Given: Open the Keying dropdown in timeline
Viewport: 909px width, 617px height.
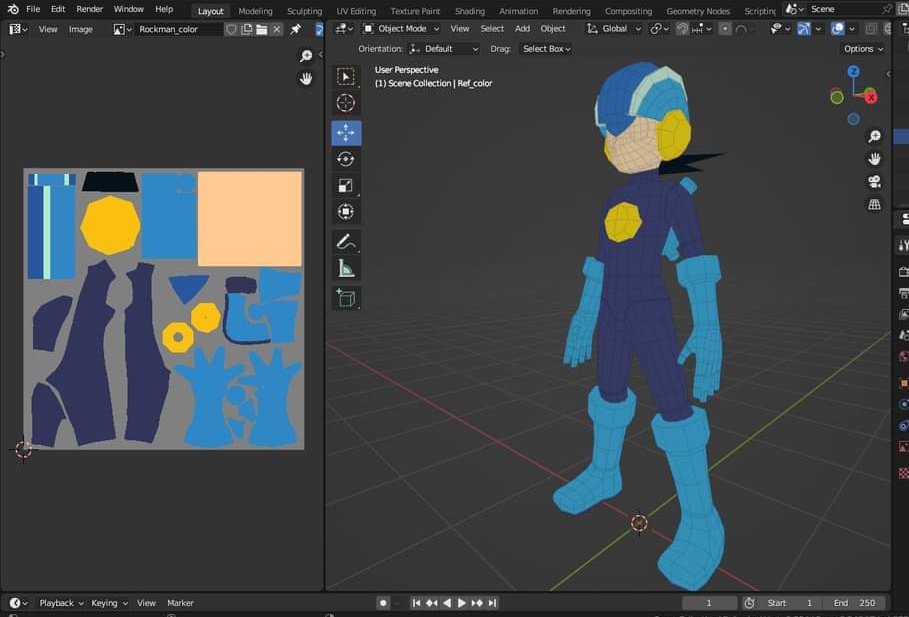Looking at the screenshot, I should pos(109,603).
